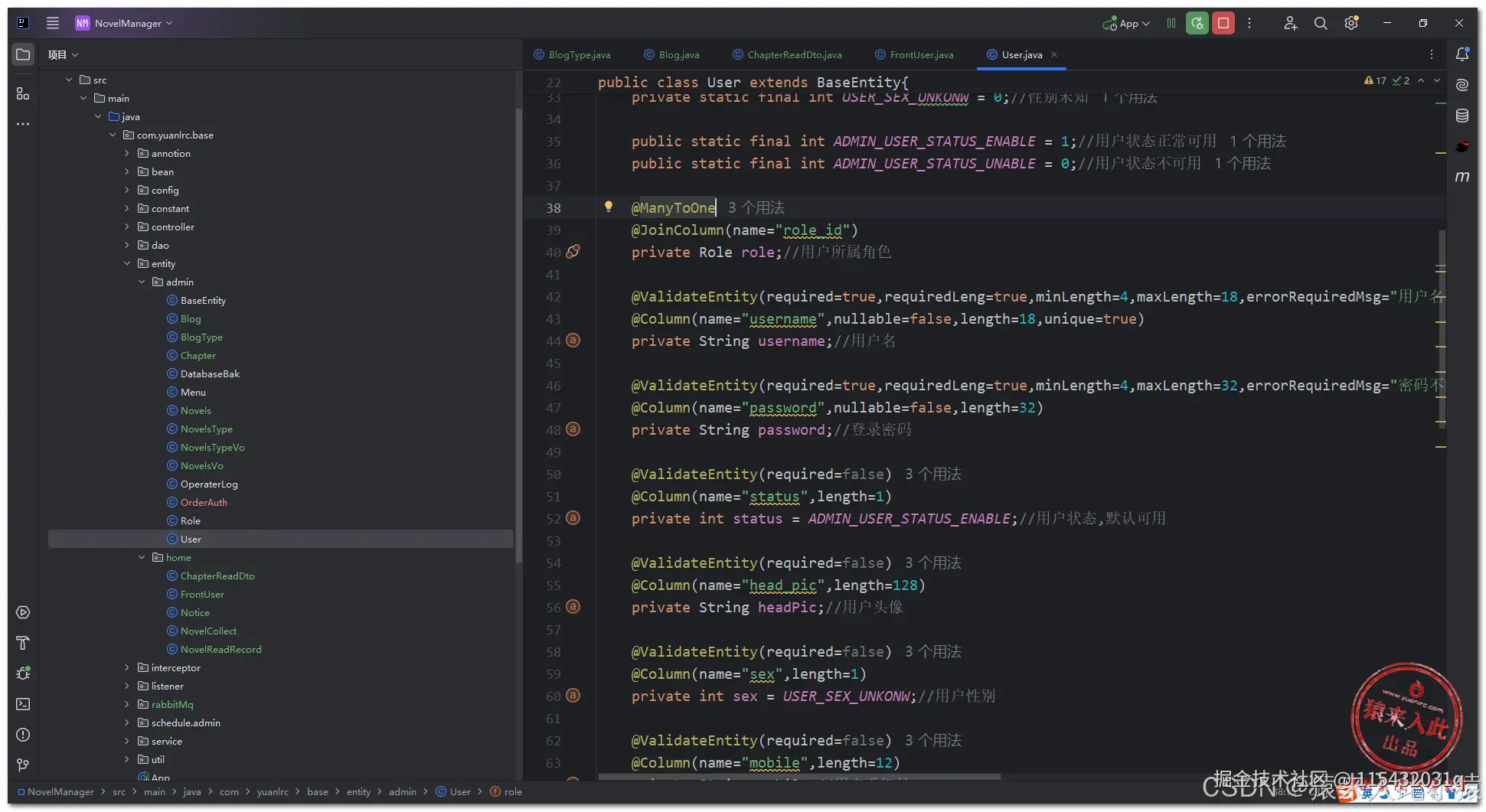Close the User.java tab
Viewport: 1486px width, 812px height.
pos(1054,54)
